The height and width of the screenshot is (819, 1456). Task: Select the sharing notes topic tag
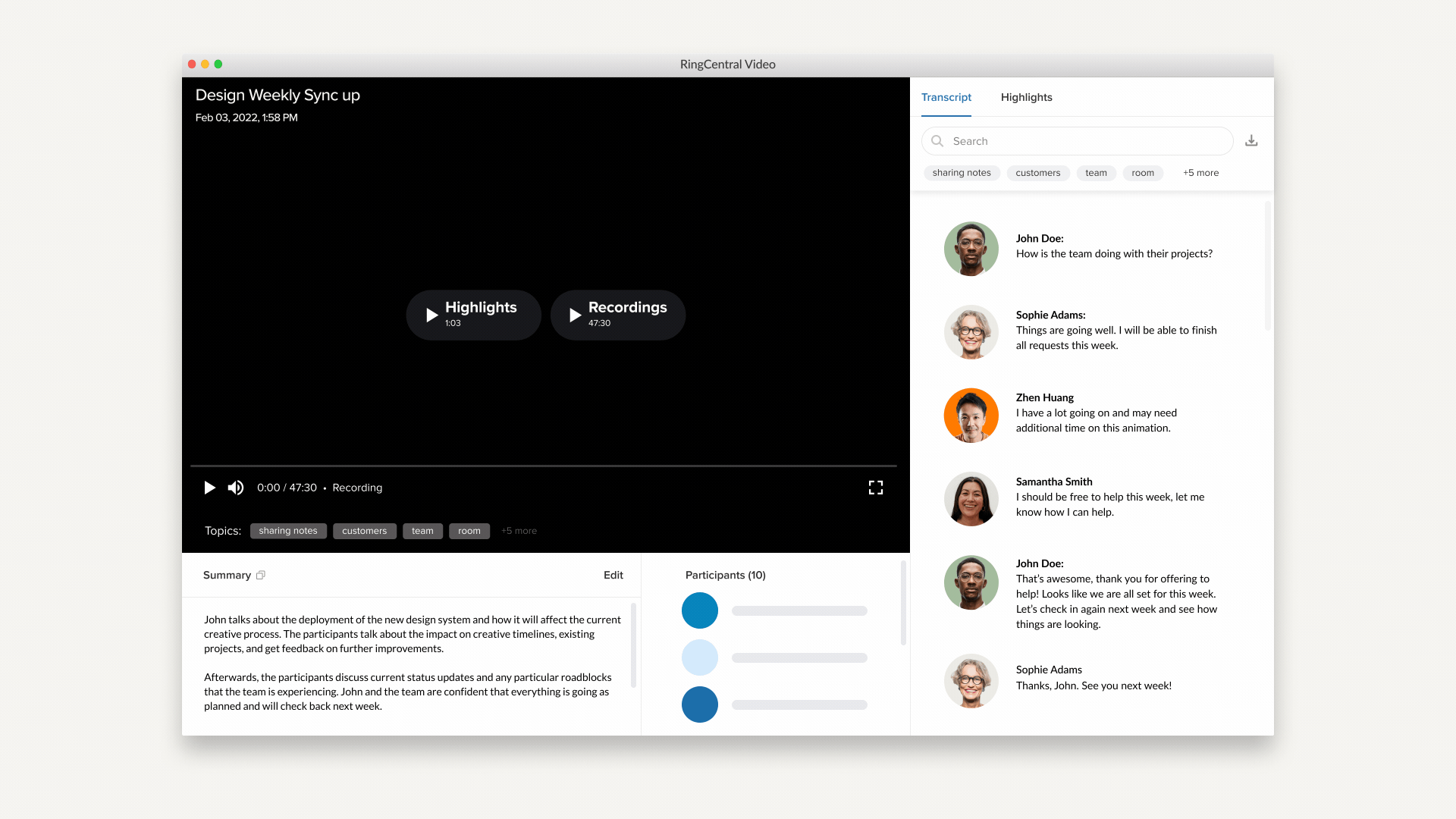point(288,530)
